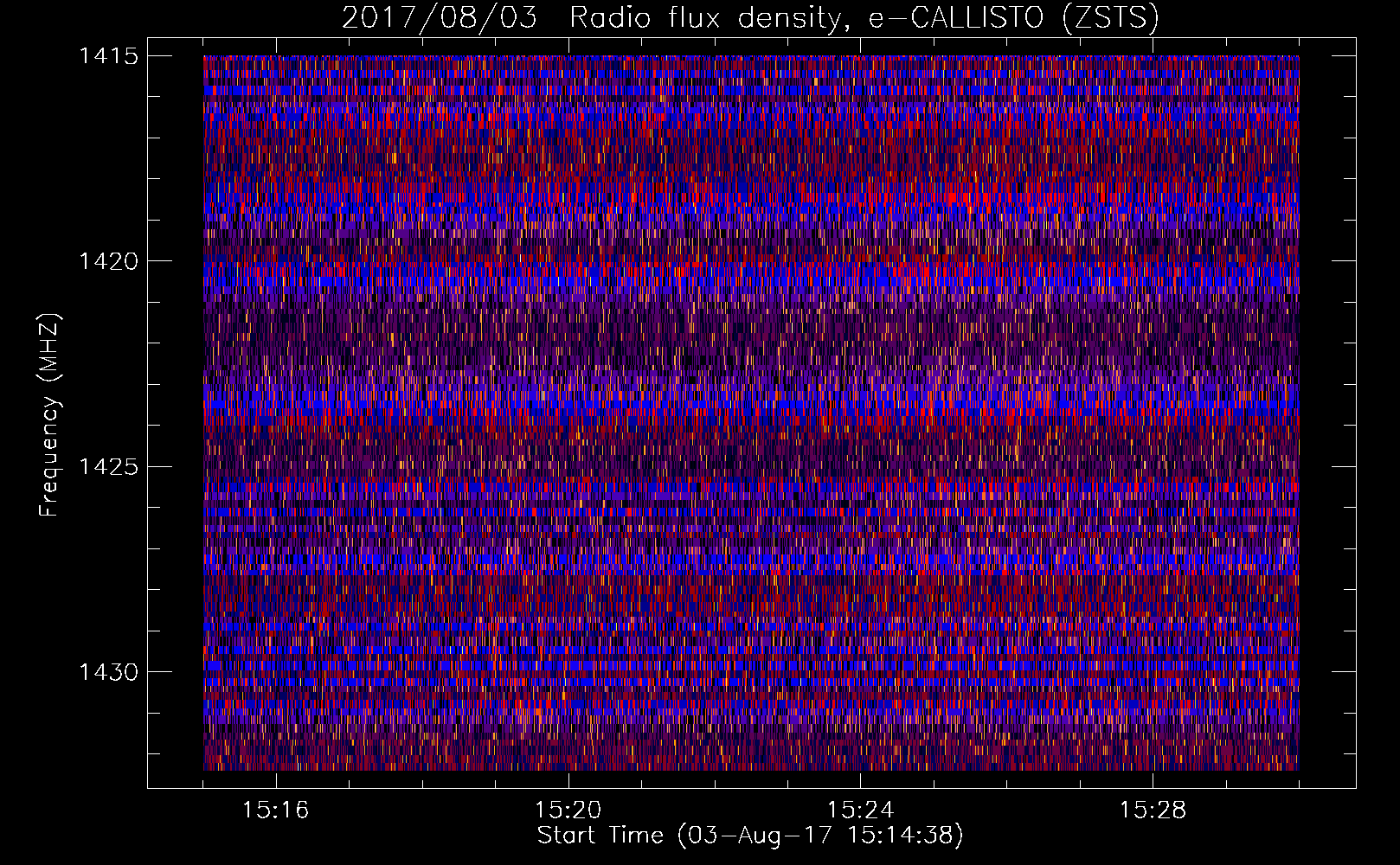
Task: Click the 1420 frequency tick label
Action: tap(109, 261)
